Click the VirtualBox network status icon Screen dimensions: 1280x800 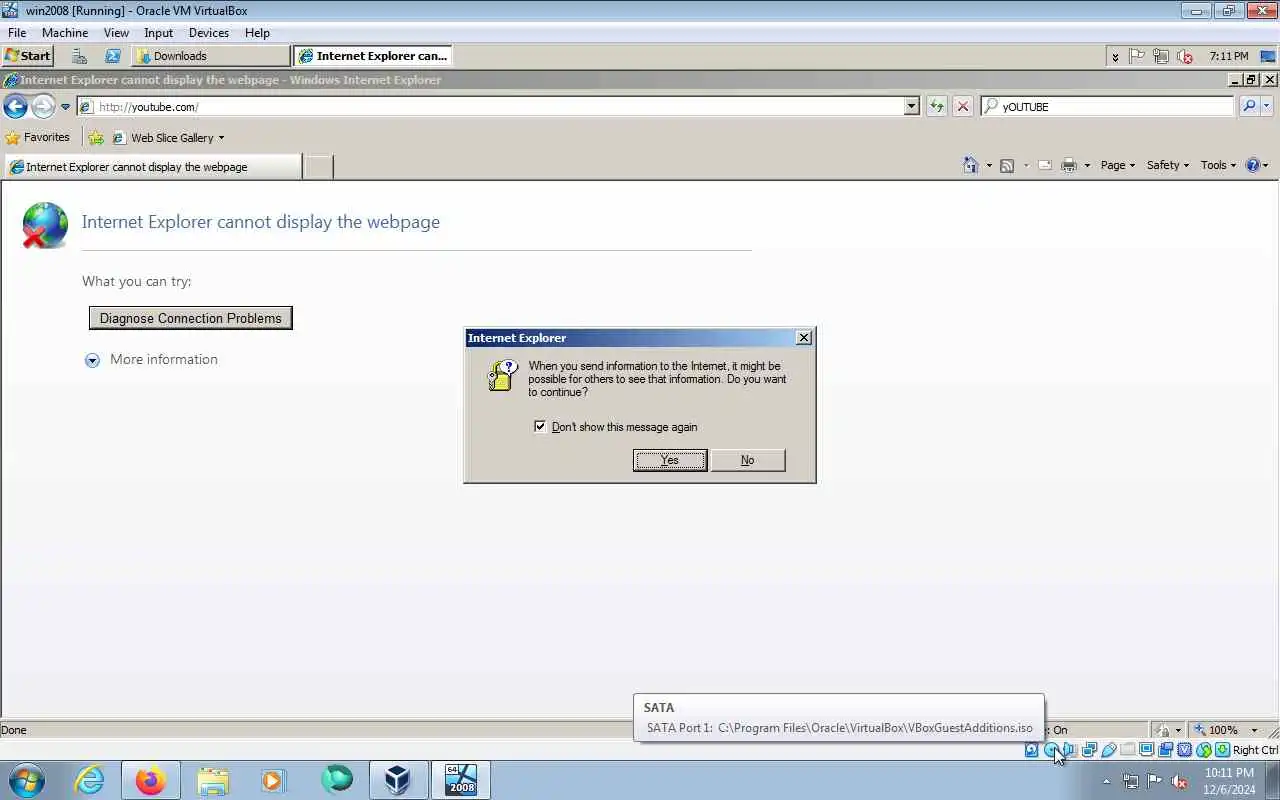pos(1089,750)
